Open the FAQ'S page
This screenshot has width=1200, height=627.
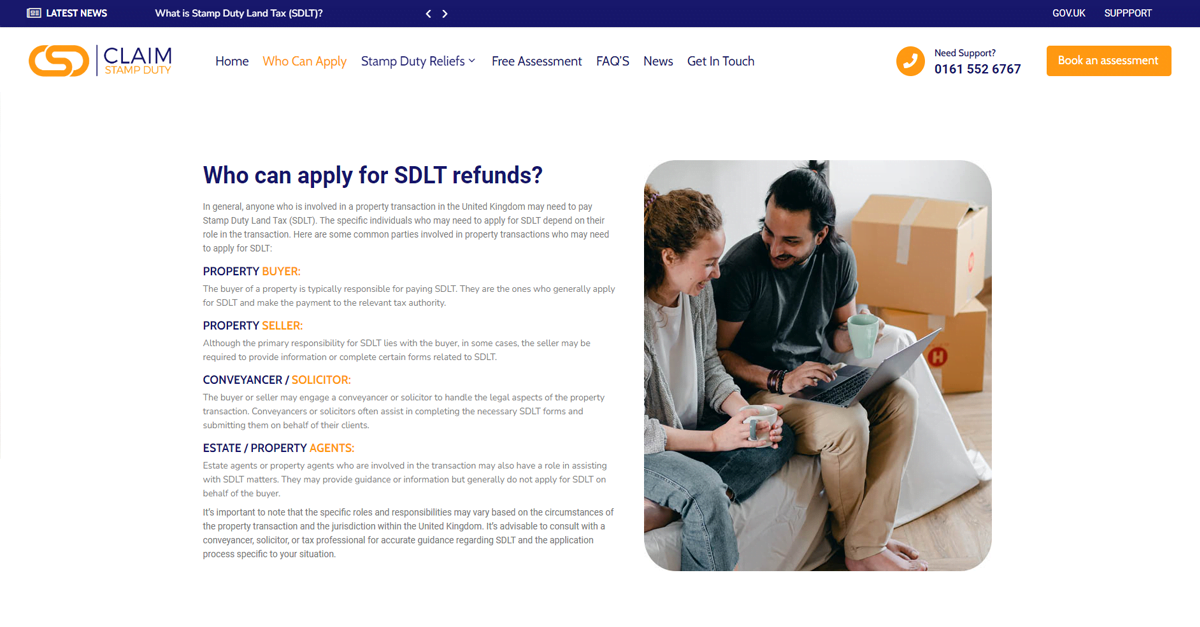click(612, 61)
